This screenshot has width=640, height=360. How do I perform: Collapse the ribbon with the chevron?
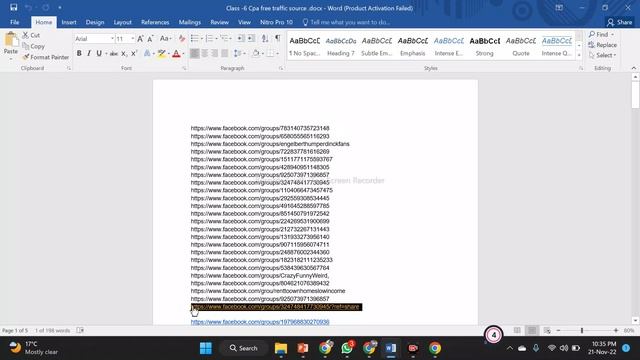coord(633,68)
